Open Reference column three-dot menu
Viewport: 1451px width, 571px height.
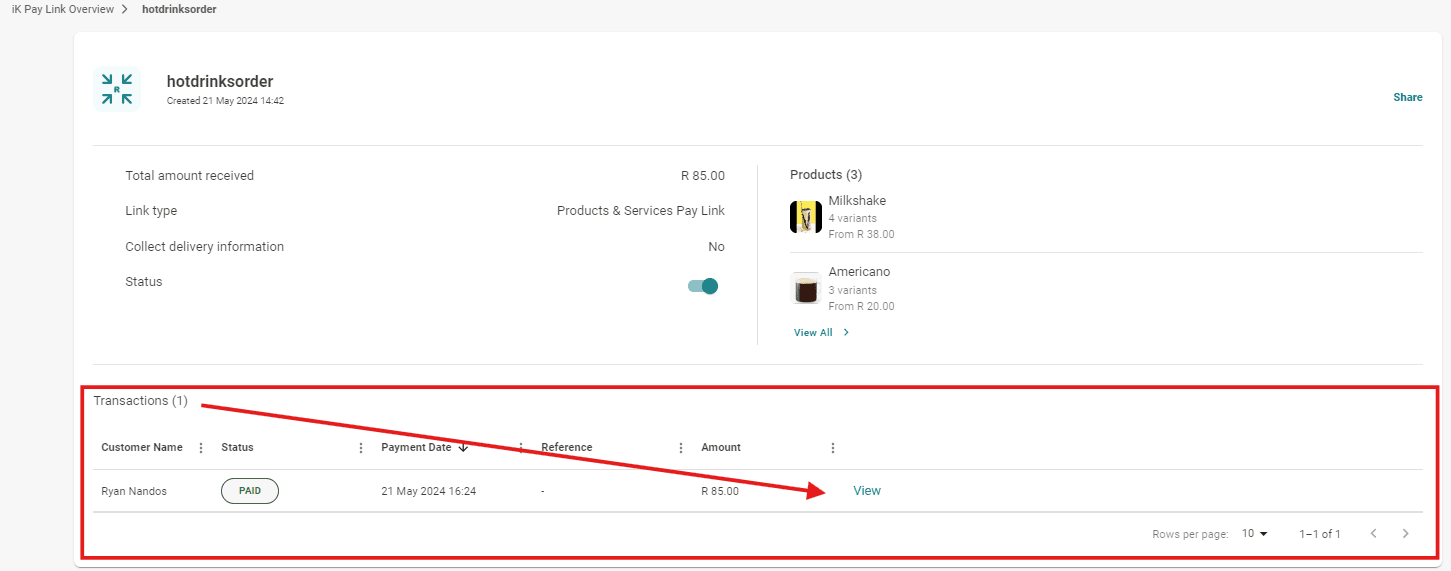(x=681, y=448)
